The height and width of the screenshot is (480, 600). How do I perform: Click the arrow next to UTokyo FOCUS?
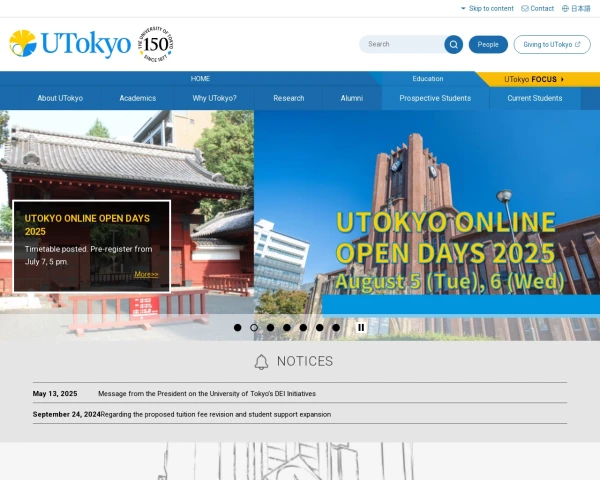[562, 79]
